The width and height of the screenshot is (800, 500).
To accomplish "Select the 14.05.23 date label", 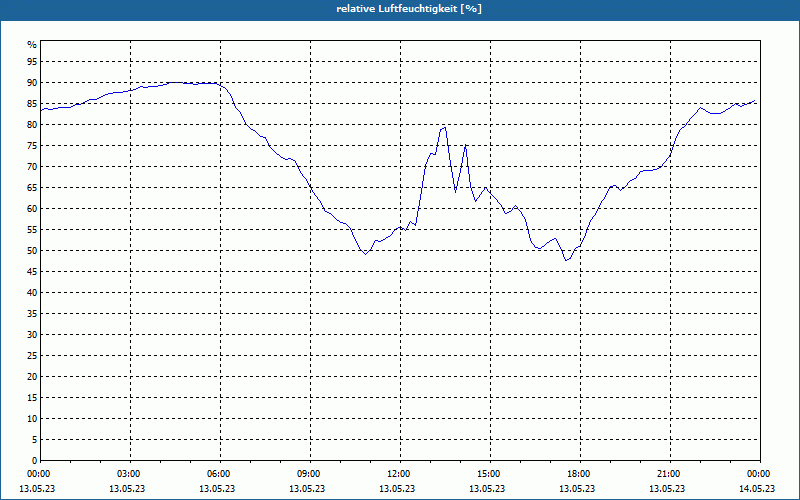I will [x=757, y=489].
